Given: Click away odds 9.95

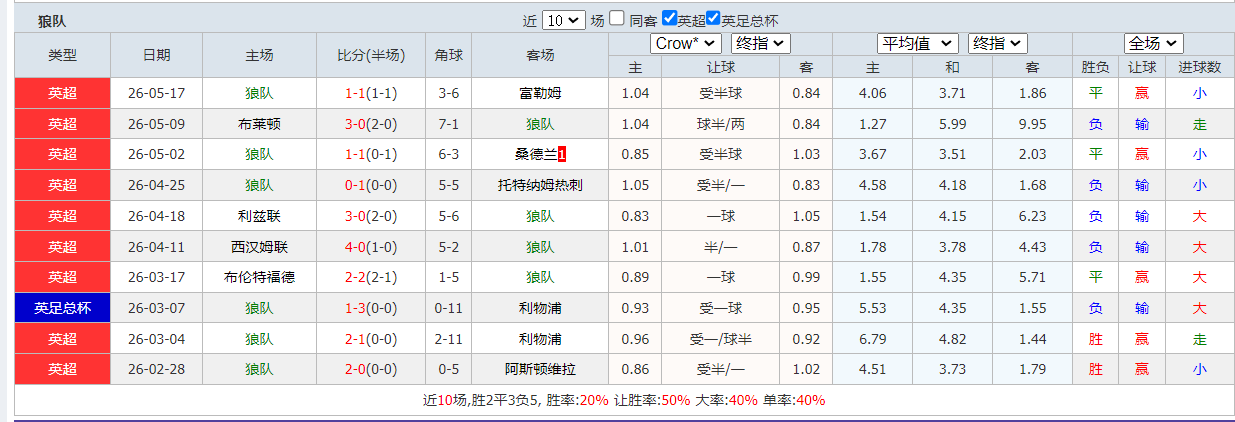Looking at the screenshot, I should pos(1032,125).
